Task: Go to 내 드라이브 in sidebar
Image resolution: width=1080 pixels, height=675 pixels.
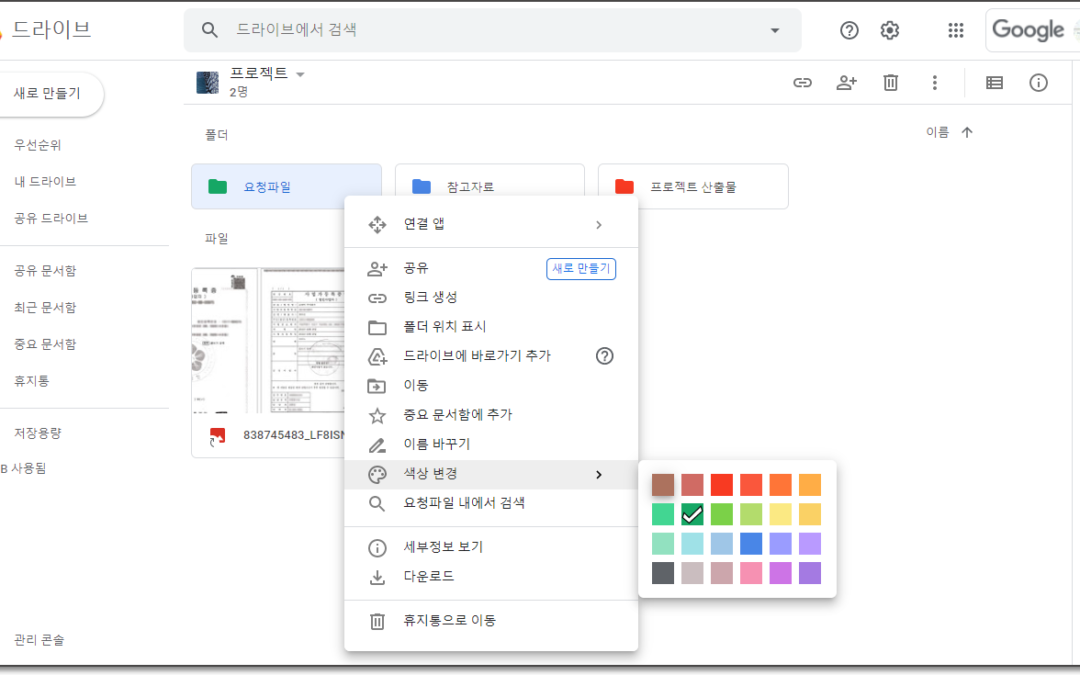Action: click(45, 182)
